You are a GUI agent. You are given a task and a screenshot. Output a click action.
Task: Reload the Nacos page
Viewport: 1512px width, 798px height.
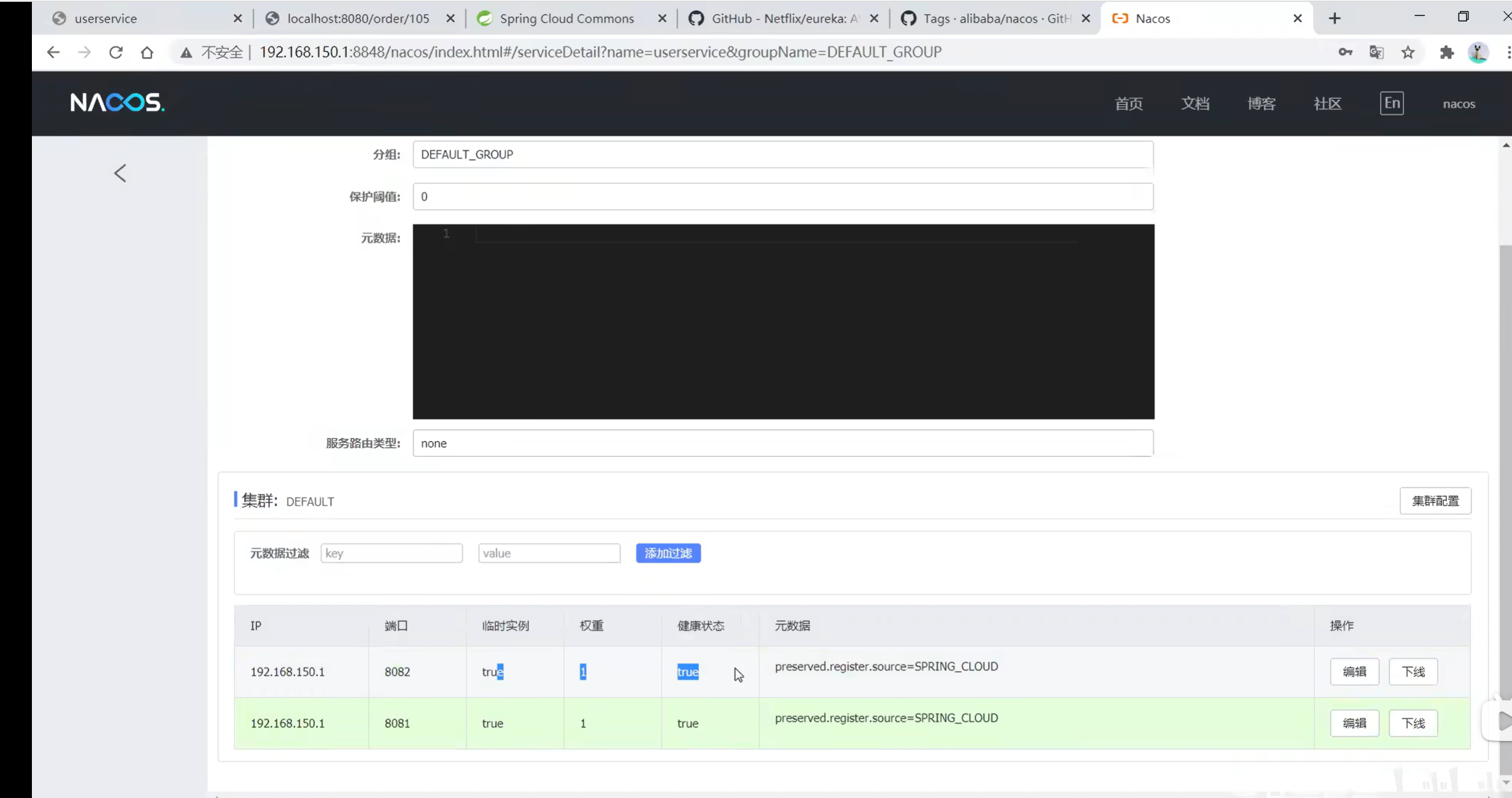pos(116,52)
